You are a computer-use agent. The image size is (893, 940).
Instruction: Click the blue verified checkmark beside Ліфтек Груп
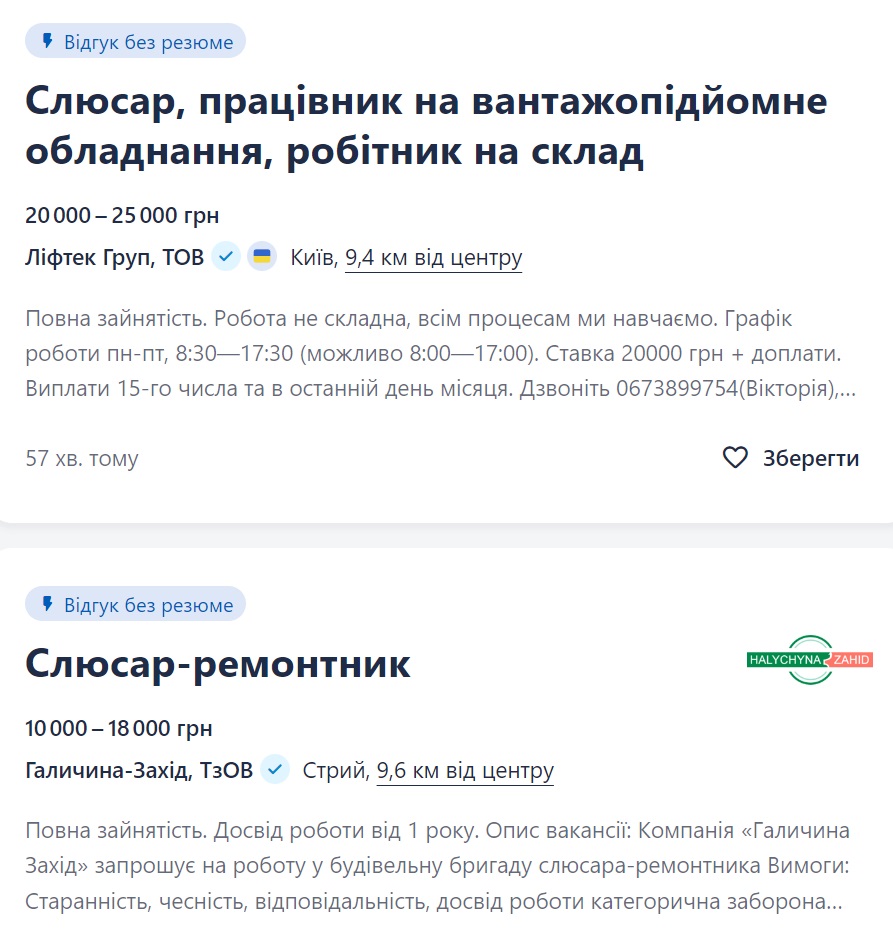(x=226, y=257)
